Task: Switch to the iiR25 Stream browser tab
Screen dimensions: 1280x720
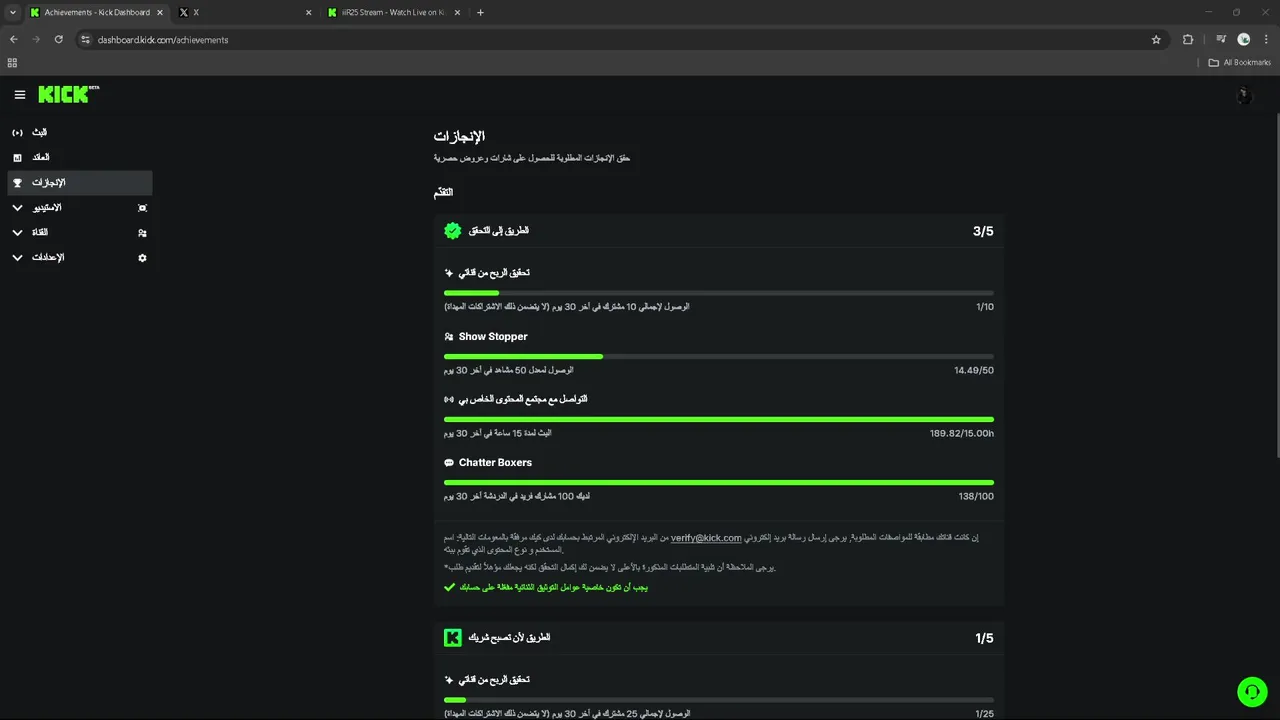Action: (x=395, y=13)
